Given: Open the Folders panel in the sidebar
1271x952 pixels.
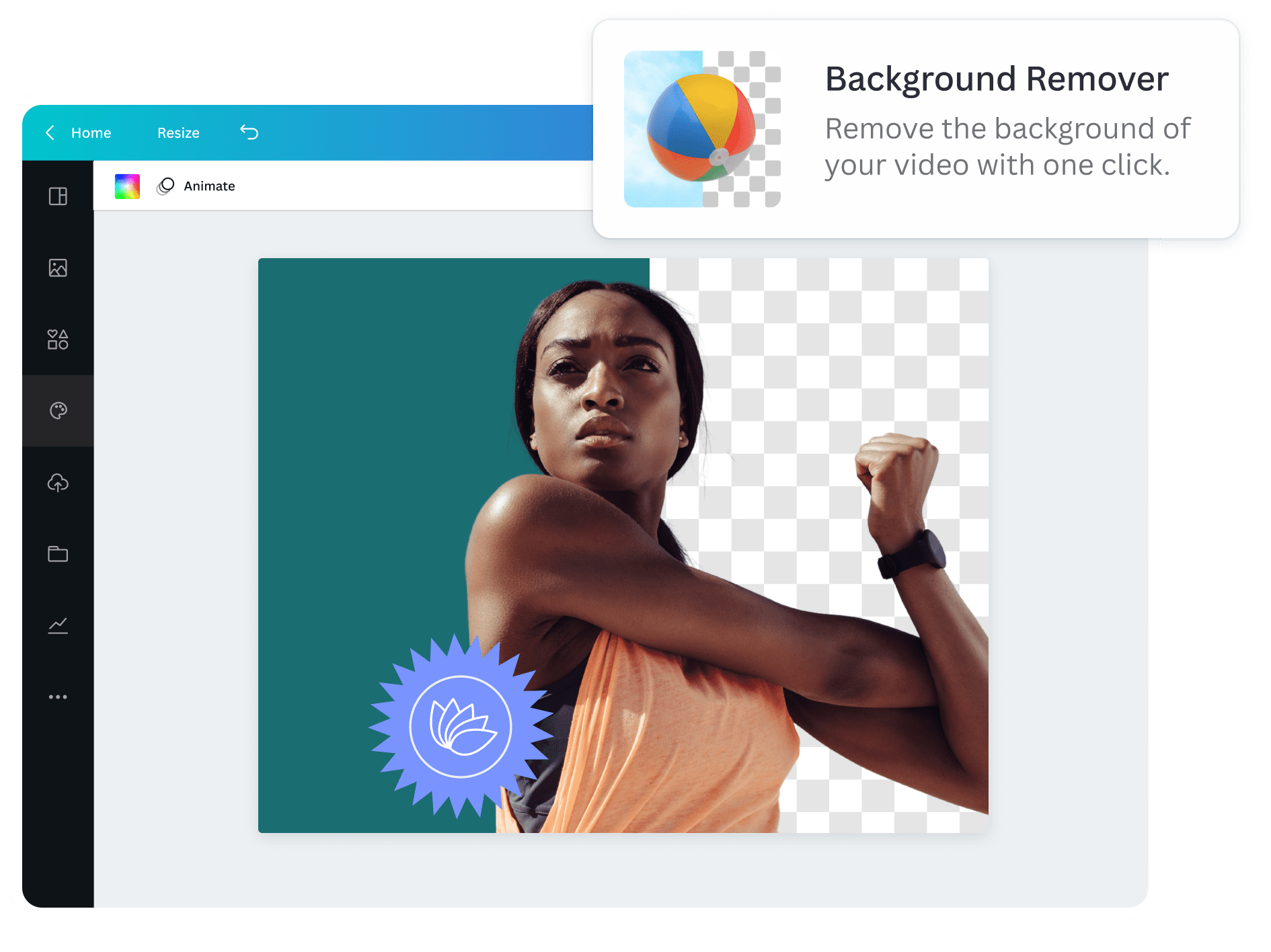Looking at the screenshot, I should (x=58, y=554).
